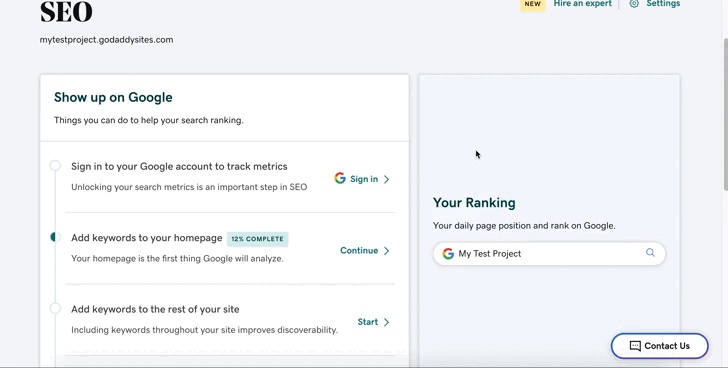Continue adding homepage keywords
Screen dimensions: 728x368
[x=359, y=251]
